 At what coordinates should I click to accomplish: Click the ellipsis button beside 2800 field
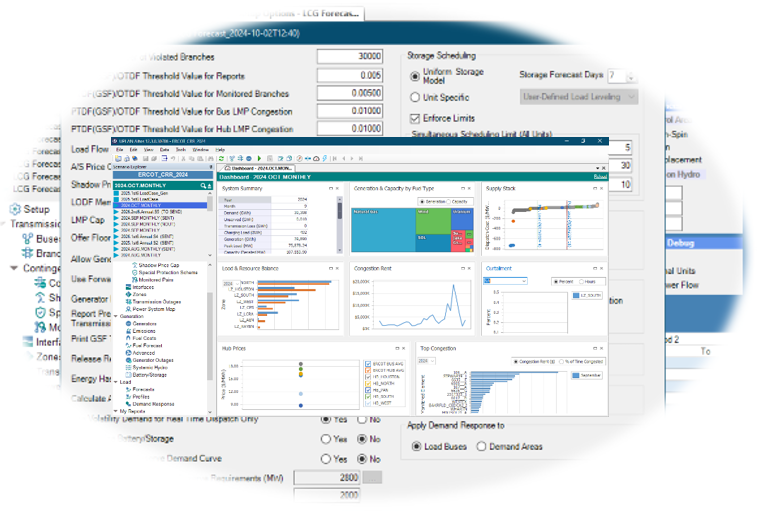click(373, 477)
